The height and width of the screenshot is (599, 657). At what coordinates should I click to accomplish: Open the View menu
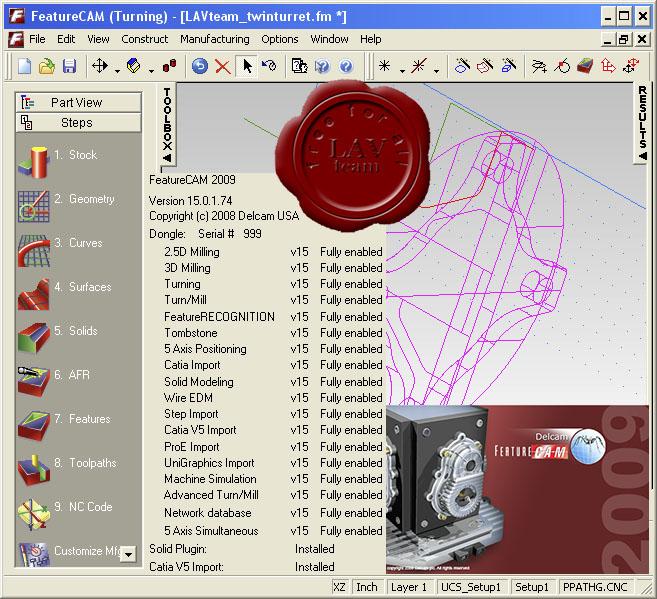point(98,39)
